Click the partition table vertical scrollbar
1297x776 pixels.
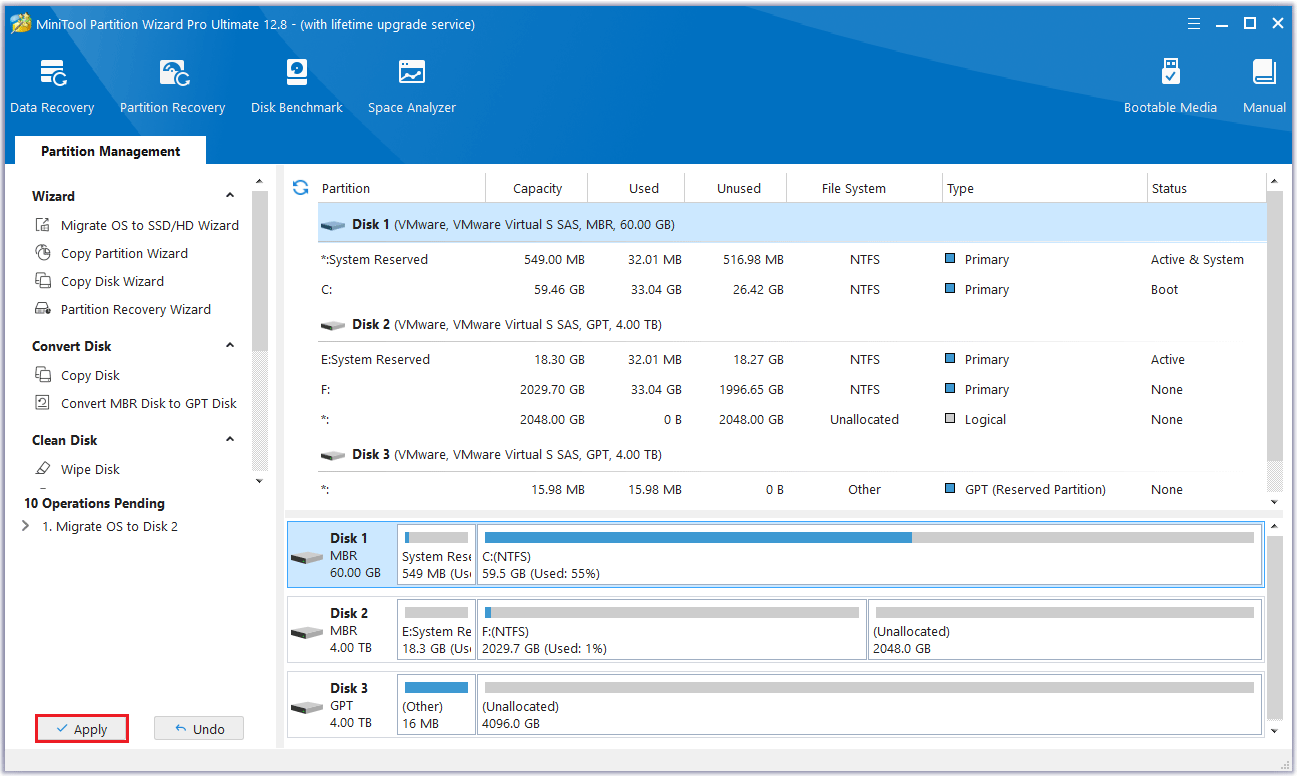[x=1274, y=325]
